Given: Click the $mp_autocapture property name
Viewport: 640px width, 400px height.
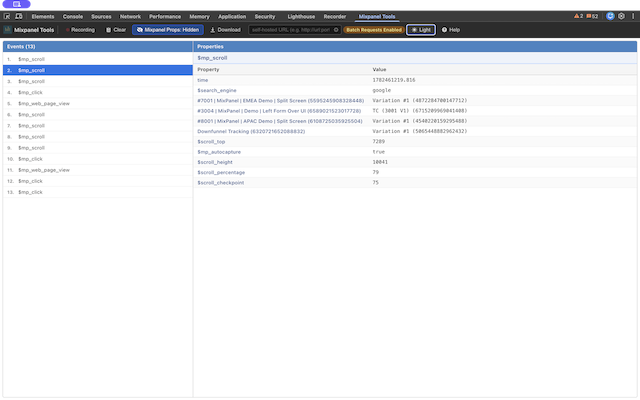Looking at the screenshot, I should pyautogui.click(x=219, y=152).
